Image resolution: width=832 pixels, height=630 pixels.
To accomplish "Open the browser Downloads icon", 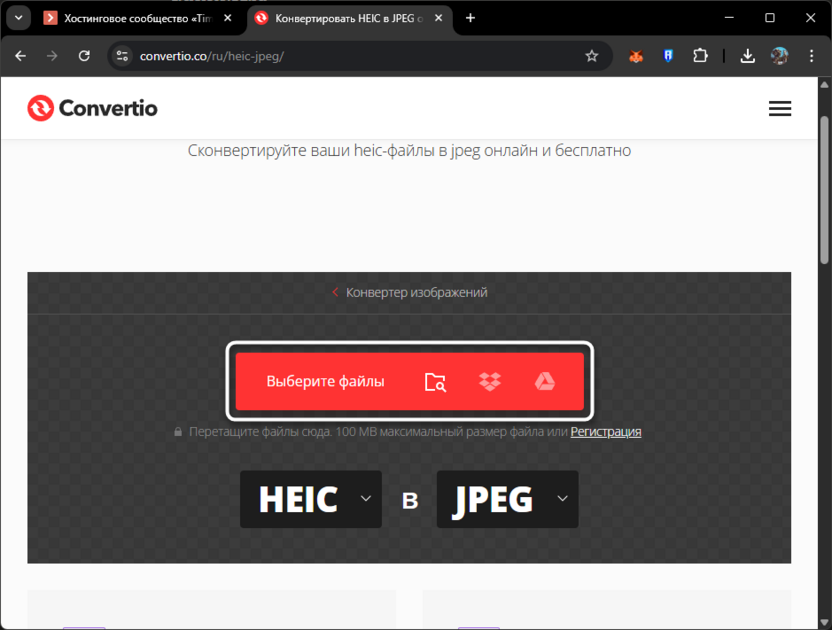I will point(747,56).
